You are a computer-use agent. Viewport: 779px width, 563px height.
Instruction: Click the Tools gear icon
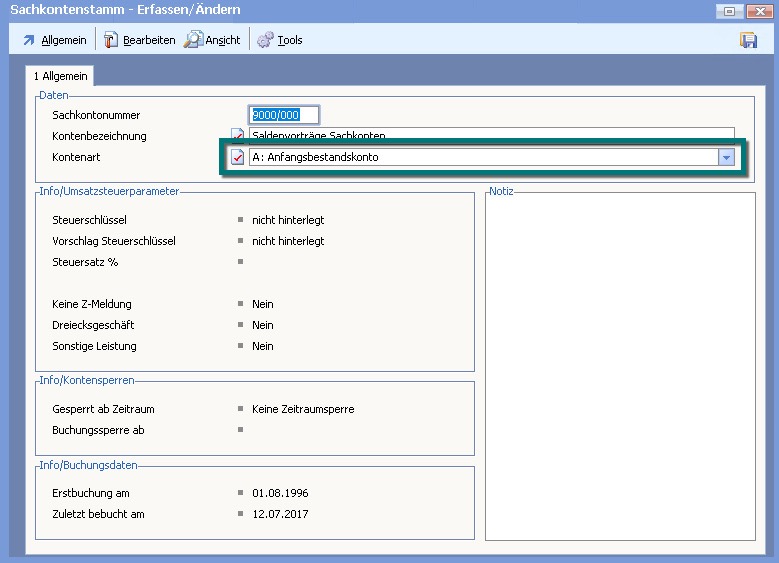pyautogui.click(x=265, y=40)
